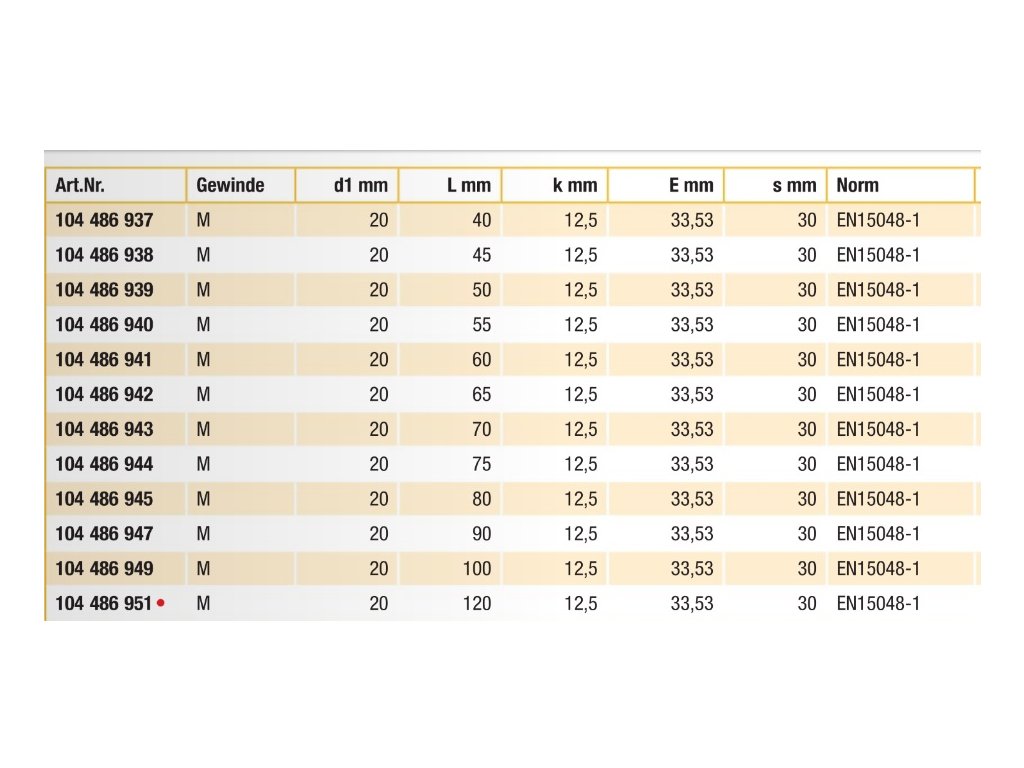Open article number 104 486 947
The height and width of the screenshot is (768, 1024).
coord(104,534)
